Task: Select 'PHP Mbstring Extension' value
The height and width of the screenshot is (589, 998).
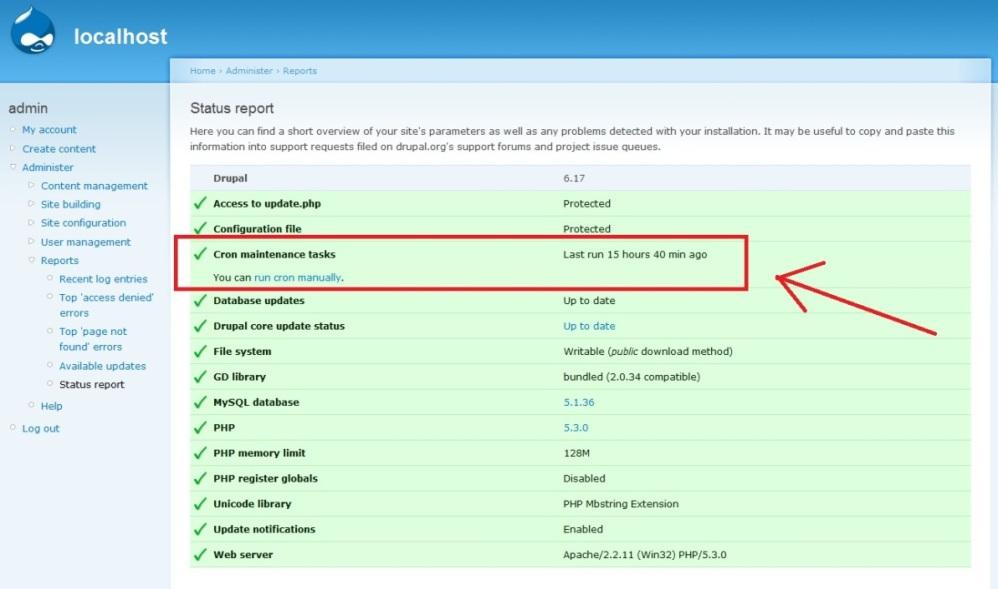Action: tap(621, 504)
